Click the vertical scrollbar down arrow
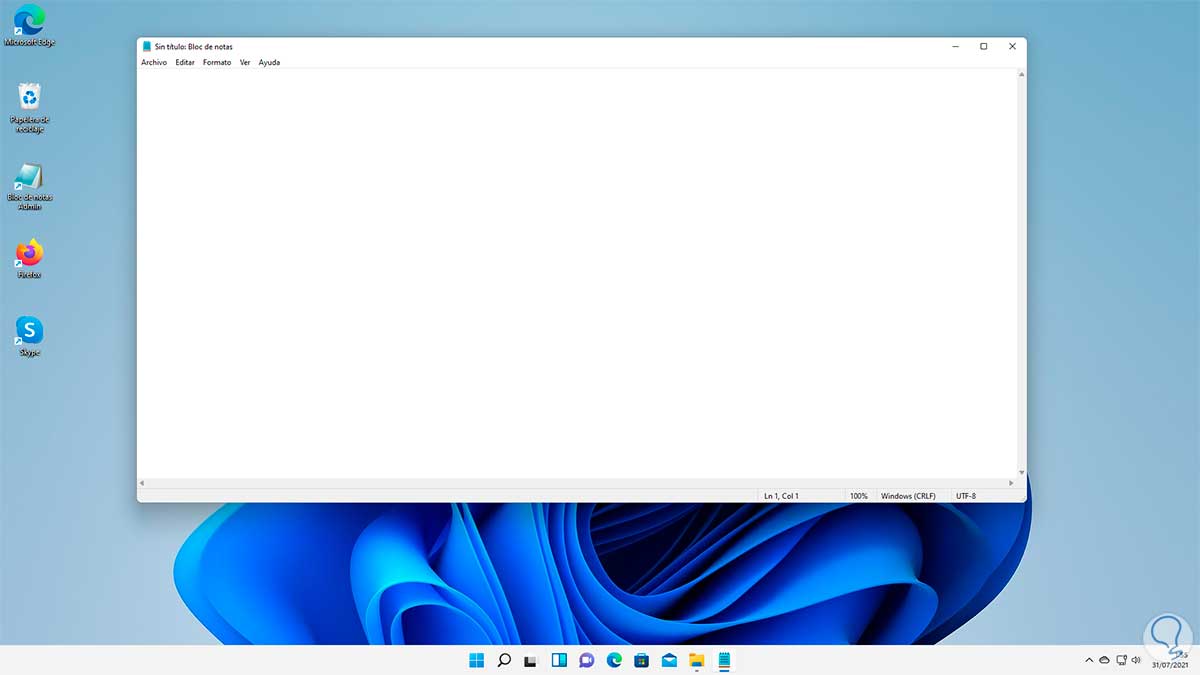This screenshot has height=675, width=1200. (x=1021, y=472)
